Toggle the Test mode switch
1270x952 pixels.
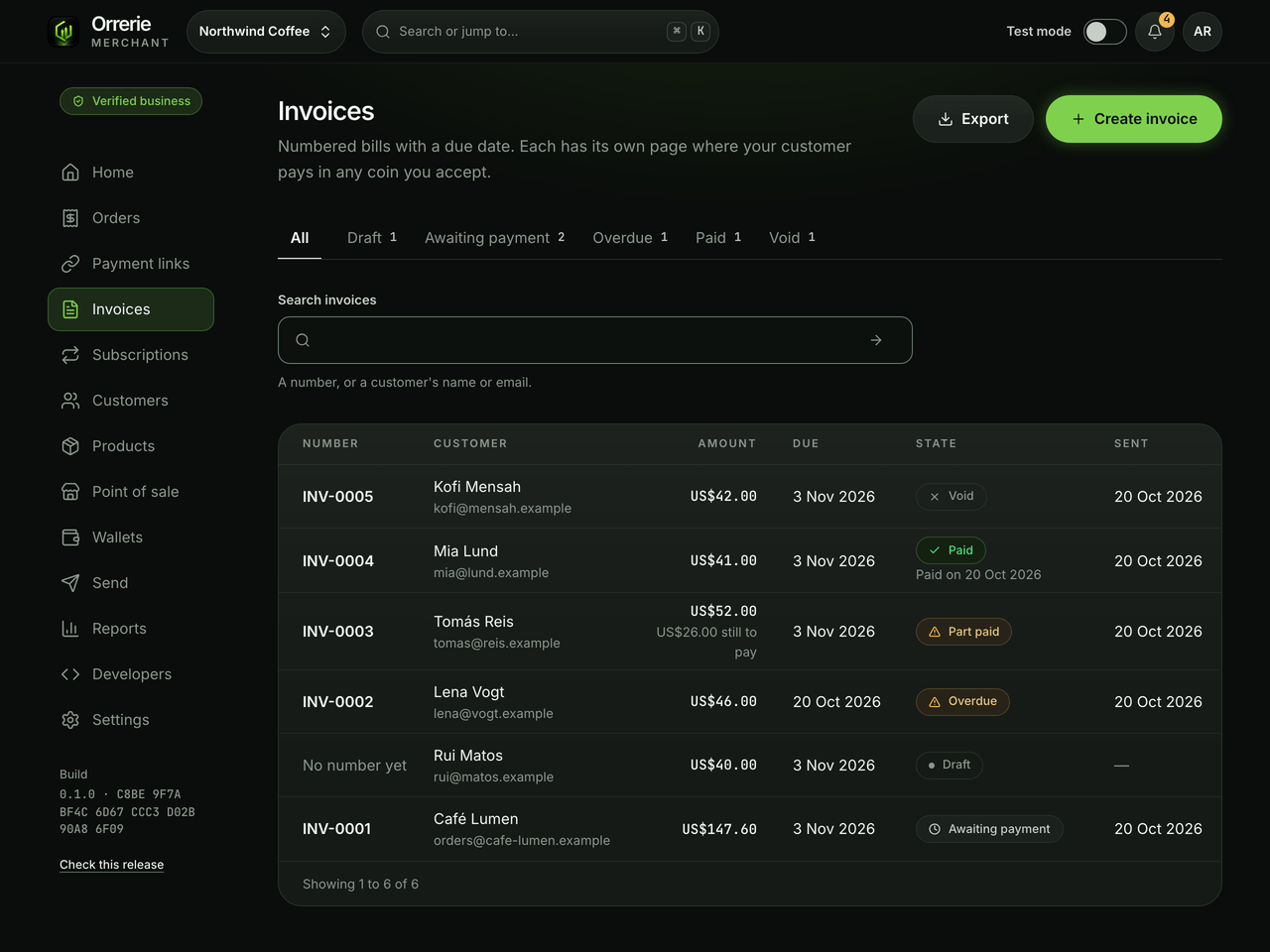coord(1104,32)
